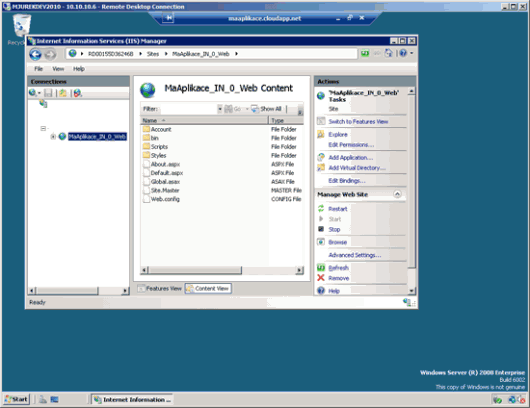Open Advanced Settings link
Screen dimensions: 530x408
point(355,255)
